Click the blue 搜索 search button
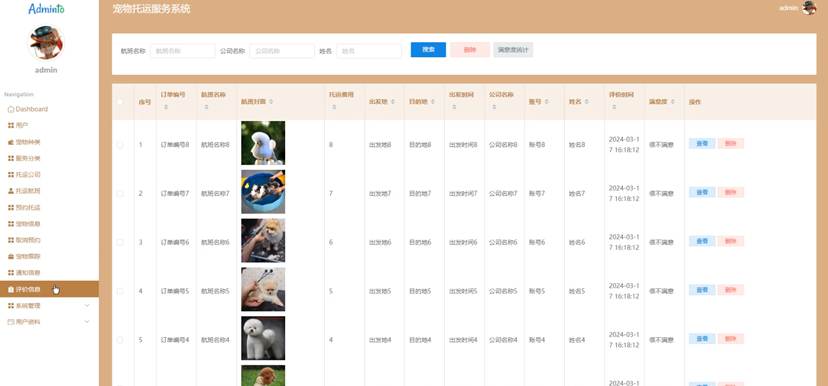The image size is (828, 386). [x=428, y=50]
